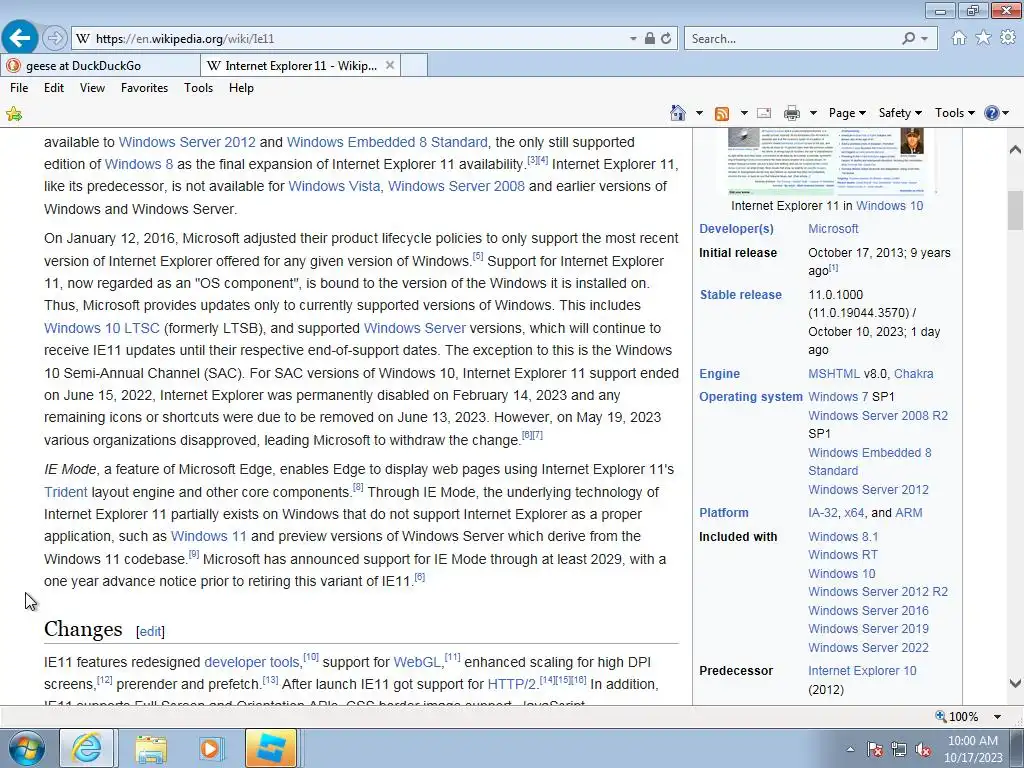Follow Internet Explorer 10 predecessor link
1024x768 pixels.
click(x=862, y=671)
